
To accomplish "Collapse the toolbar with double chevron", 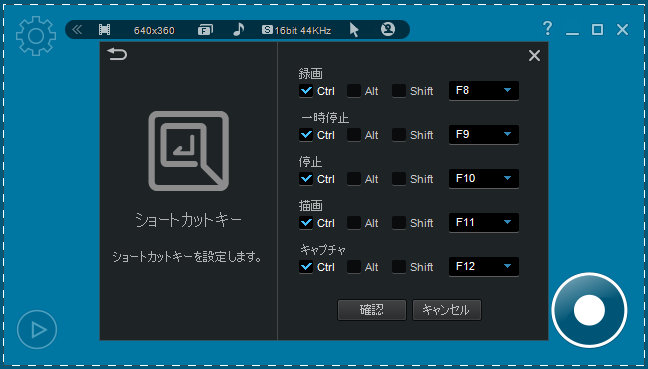I will tap(77, 30).
